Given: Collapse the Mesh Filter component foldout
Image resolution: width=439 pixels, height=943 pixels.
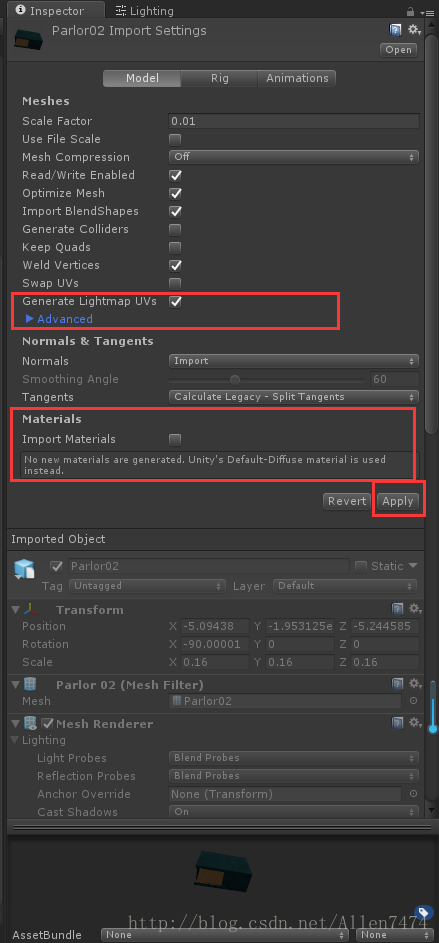Looking at the screenshot, I should [x=15, y=685].
